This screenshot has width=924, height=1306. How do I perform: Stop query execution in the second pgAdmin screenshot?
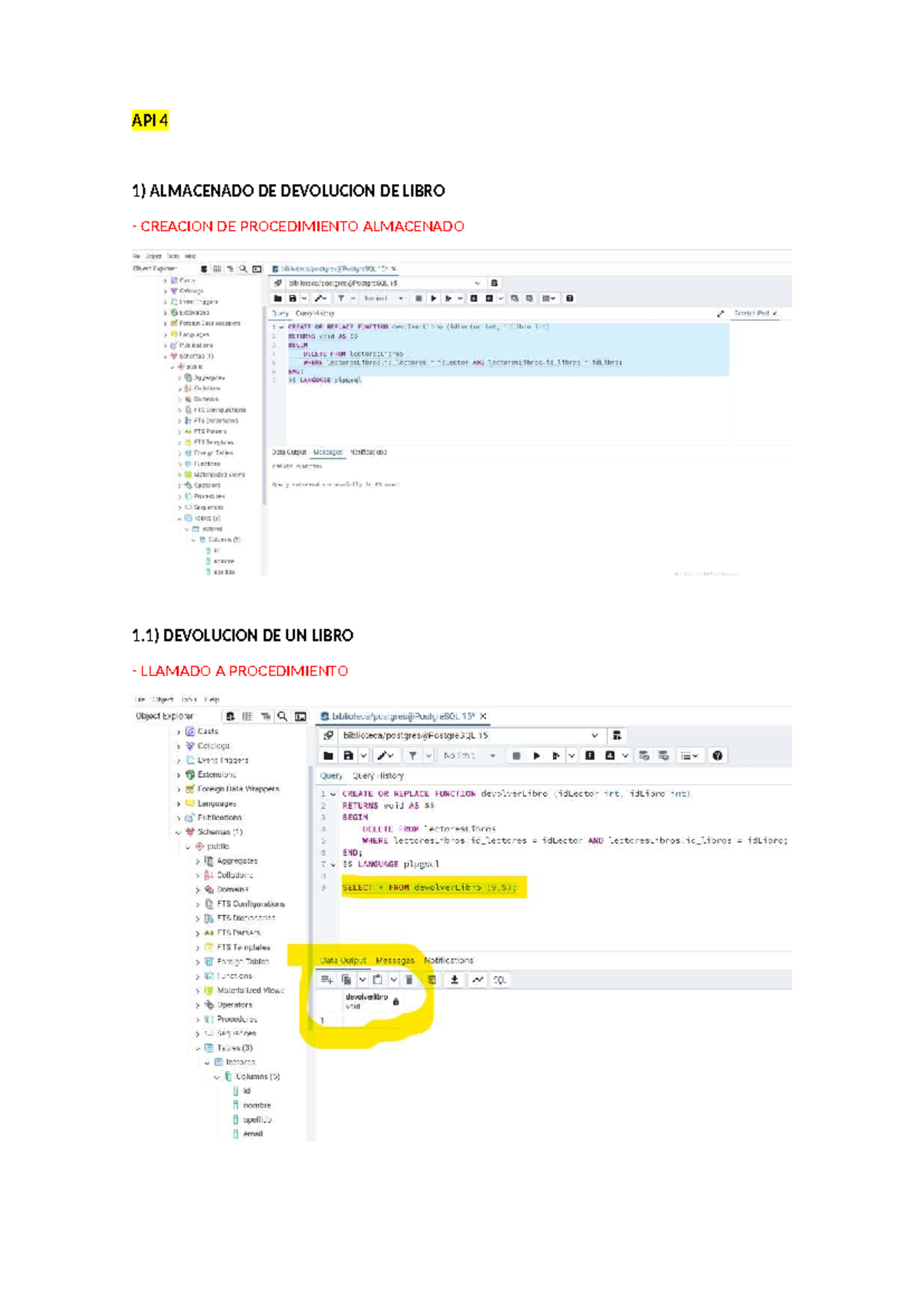click(x=517, y=755)
